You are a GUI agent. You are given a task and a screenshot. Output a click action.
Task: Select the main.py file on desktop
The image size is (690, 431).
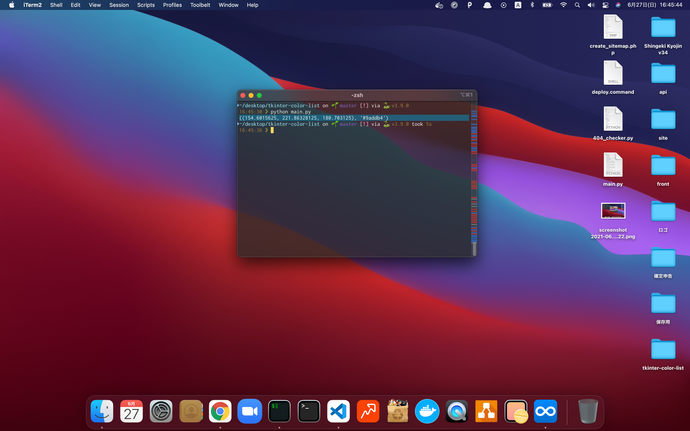point(613,169)
